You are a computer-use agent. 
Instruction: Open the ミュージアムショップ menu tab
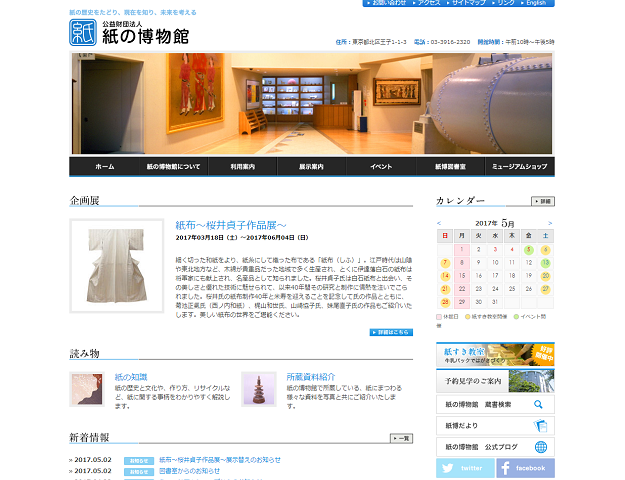[x=520, y=167]
